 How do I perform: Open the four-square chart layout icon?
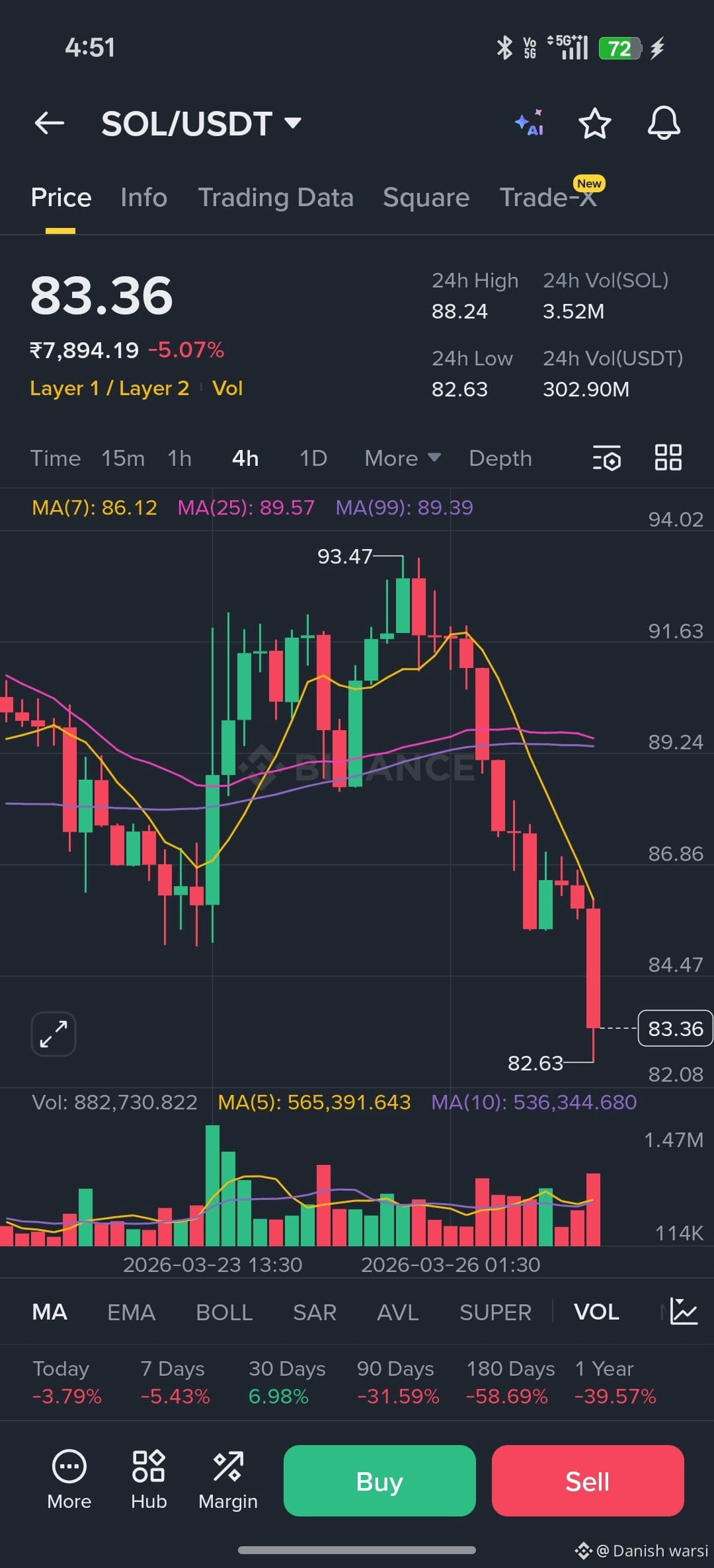click(668, 457)
